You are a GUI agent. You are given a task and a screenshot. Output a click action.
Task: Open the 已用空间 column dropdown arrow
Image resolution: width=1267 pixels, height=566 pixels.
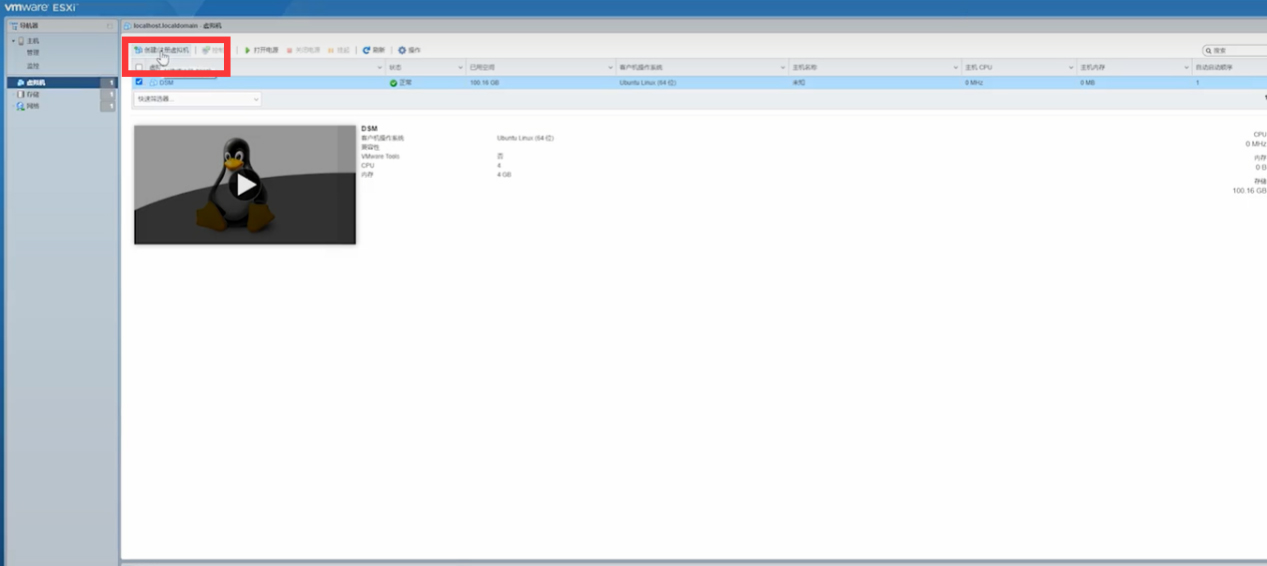click(610, 68)
